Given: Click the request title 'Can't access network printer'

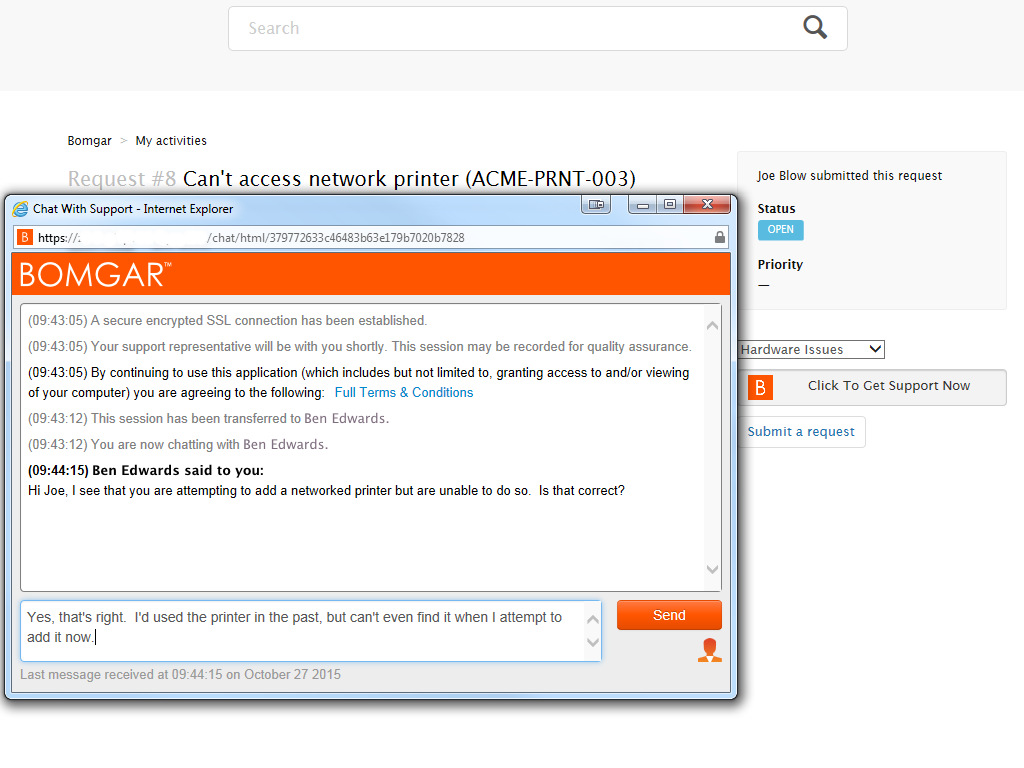Looking at the screenshot, I should click(x=409, y=179).
